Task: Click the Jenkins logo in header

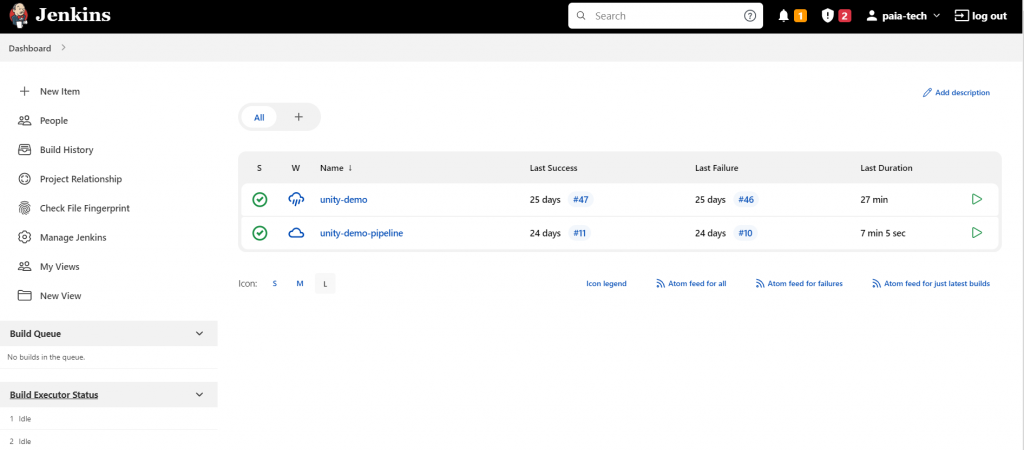Action: pos(20,16)
